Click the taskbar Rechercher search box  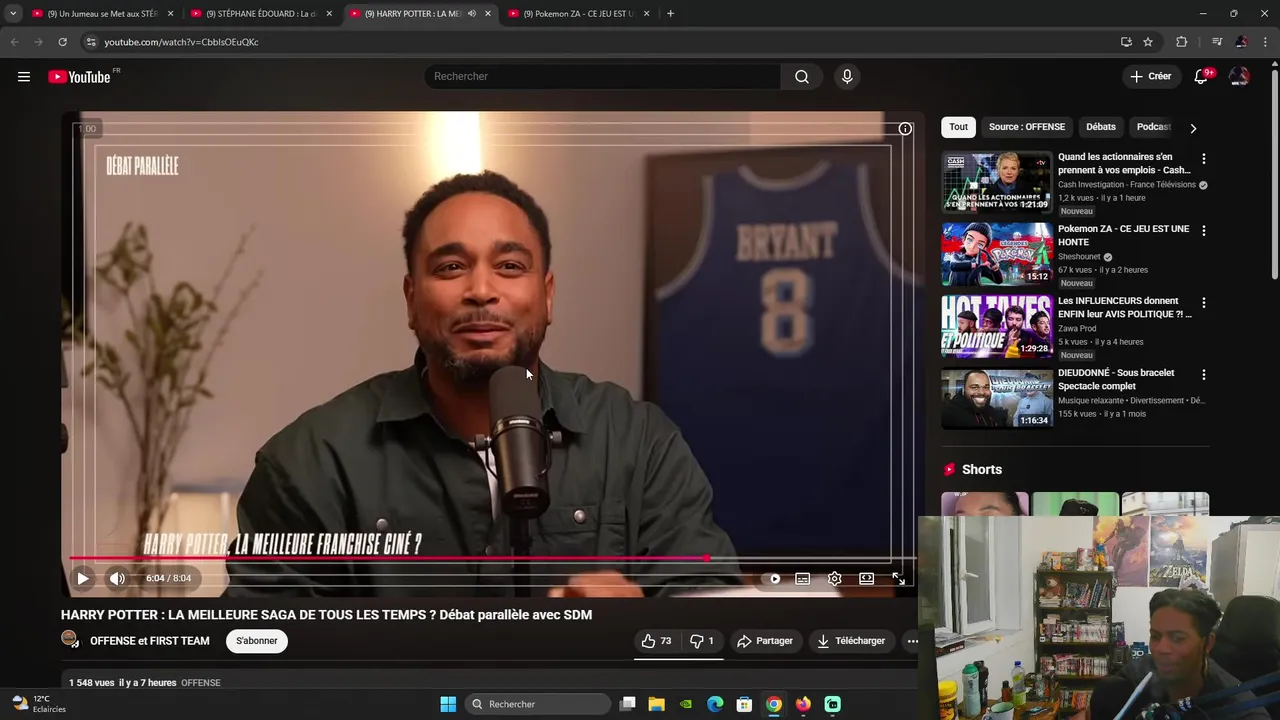[539, 704]
